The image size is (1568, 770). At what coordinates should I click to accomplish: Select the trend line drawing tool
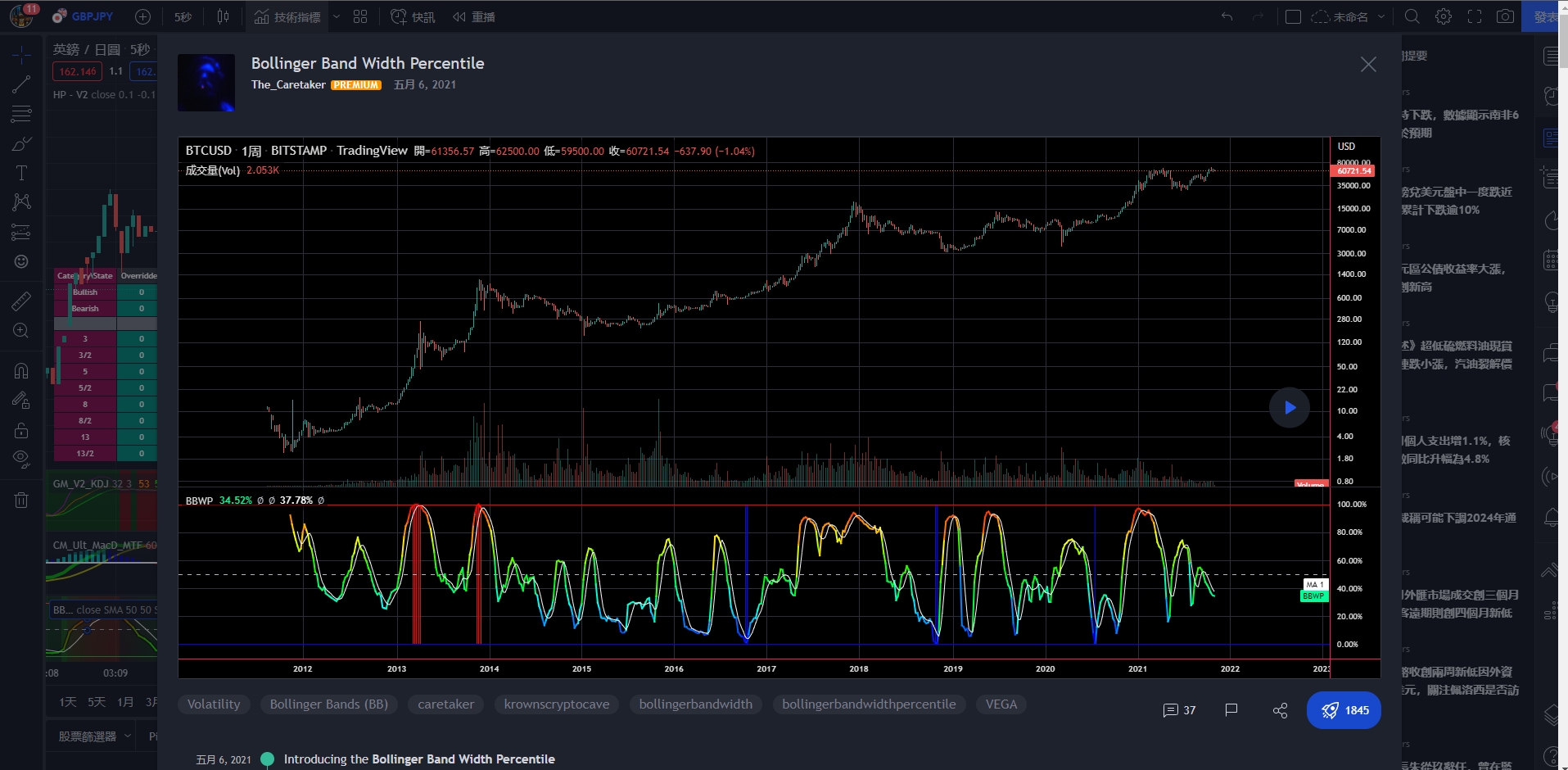[x=21, y=84]
